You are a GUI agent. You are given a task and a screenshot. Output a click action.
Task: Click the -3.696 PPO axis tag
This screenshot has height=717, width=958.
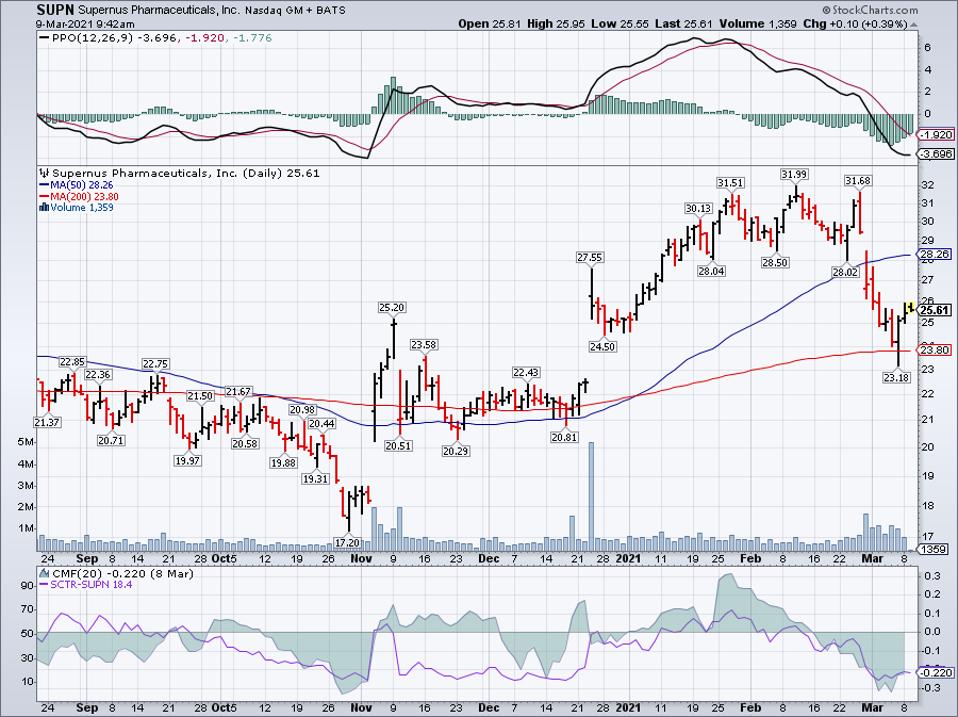click(x=935, y=155)
